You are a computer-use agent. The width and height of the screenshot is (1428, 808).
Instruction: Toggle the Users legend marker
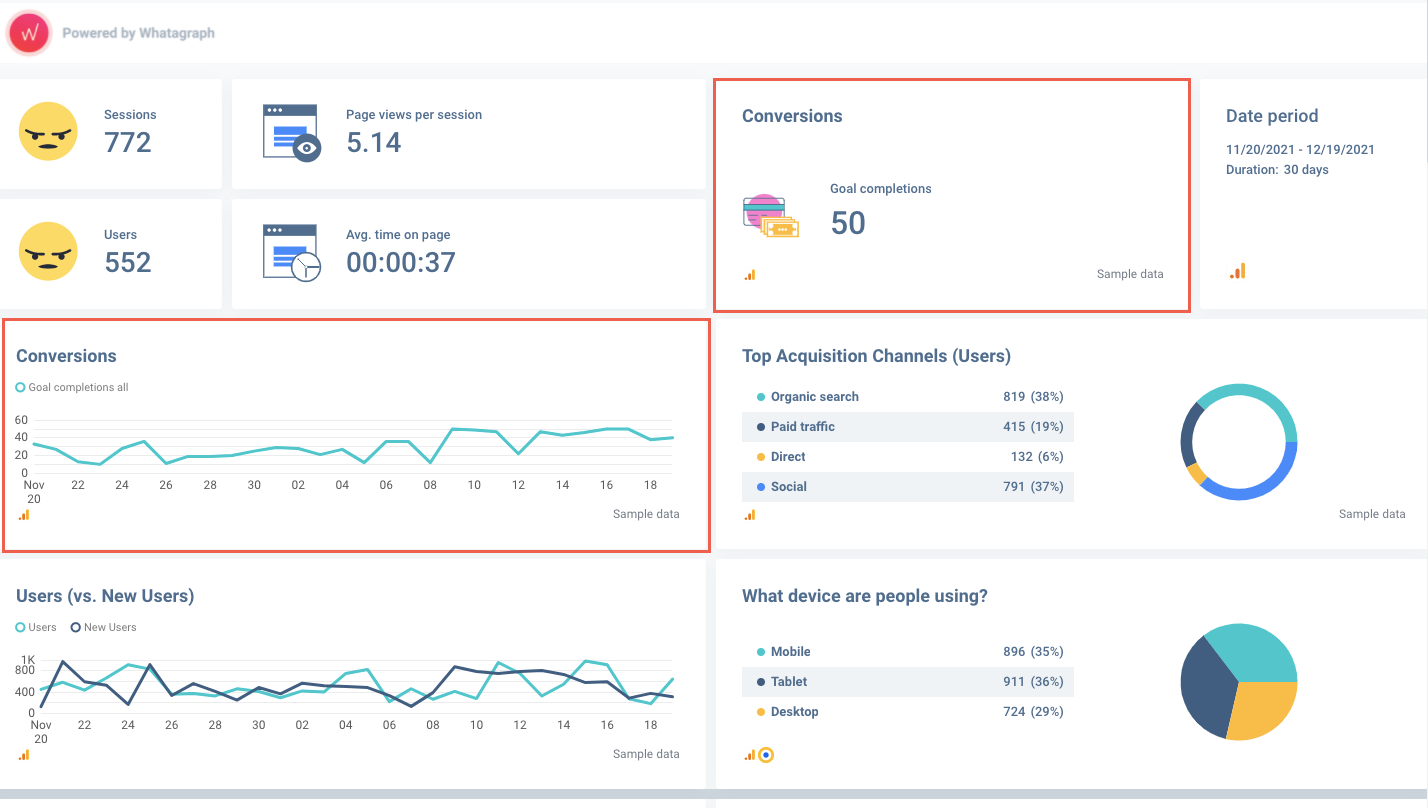(20, 627)
